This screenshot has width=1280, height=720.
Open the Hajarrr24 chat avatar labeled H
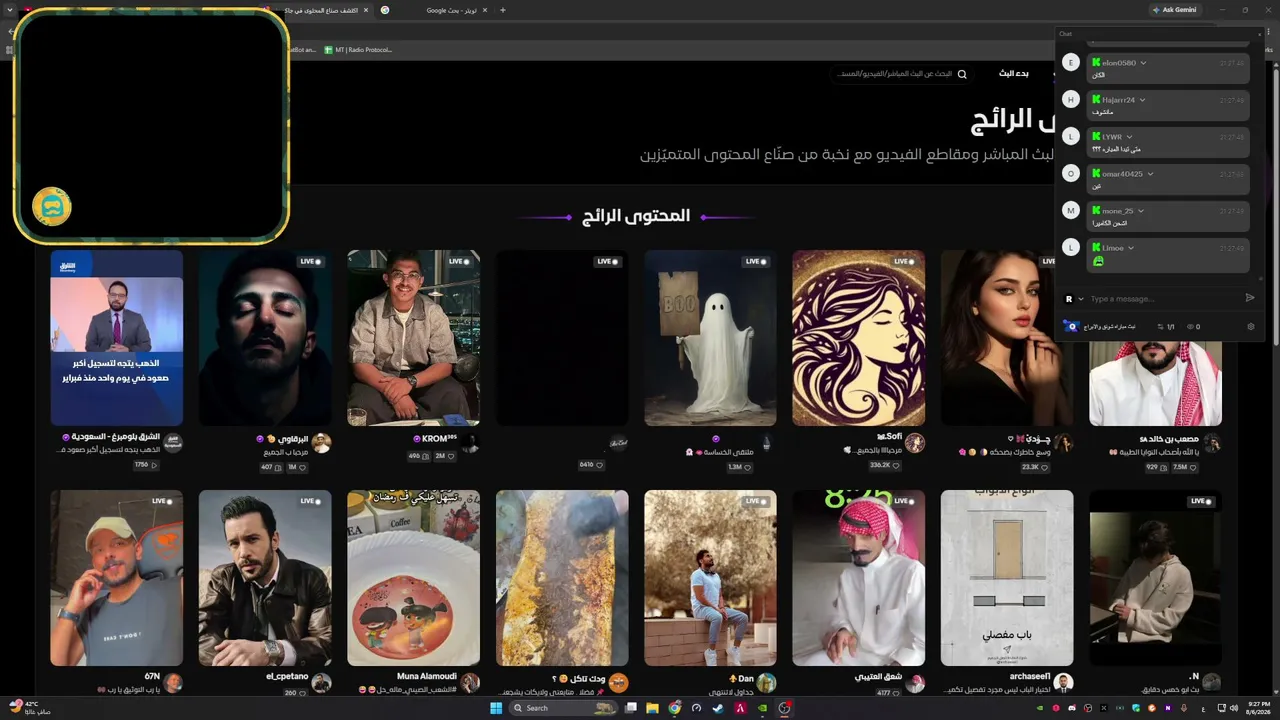[1071, 100]
